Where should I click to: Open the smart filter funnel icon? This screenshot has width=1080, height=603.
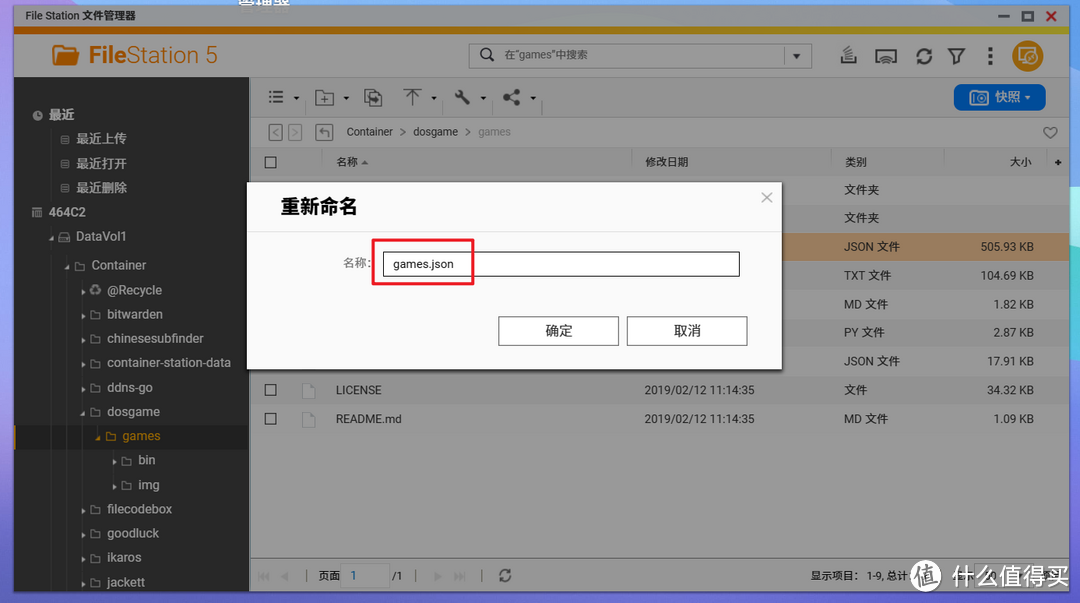point(957,57)
